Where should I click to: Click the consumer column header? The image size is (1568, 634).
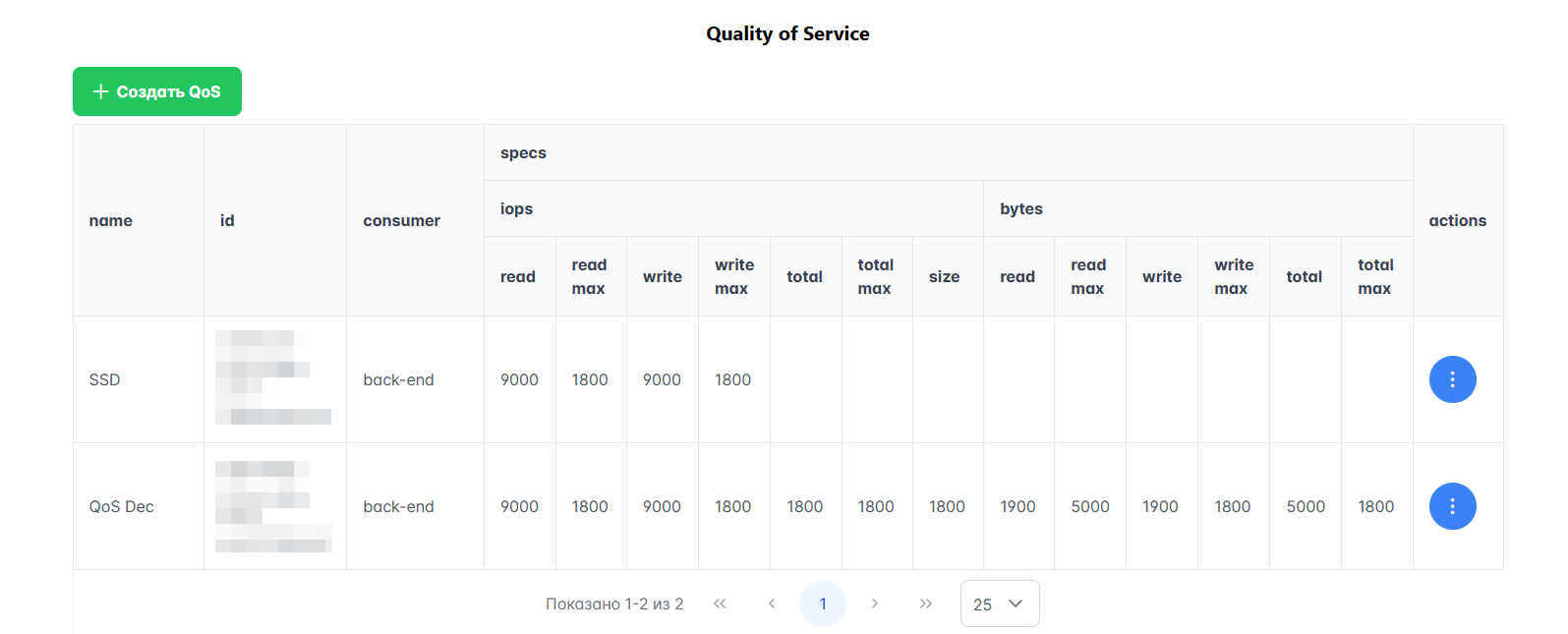click(x=401, y=221)
